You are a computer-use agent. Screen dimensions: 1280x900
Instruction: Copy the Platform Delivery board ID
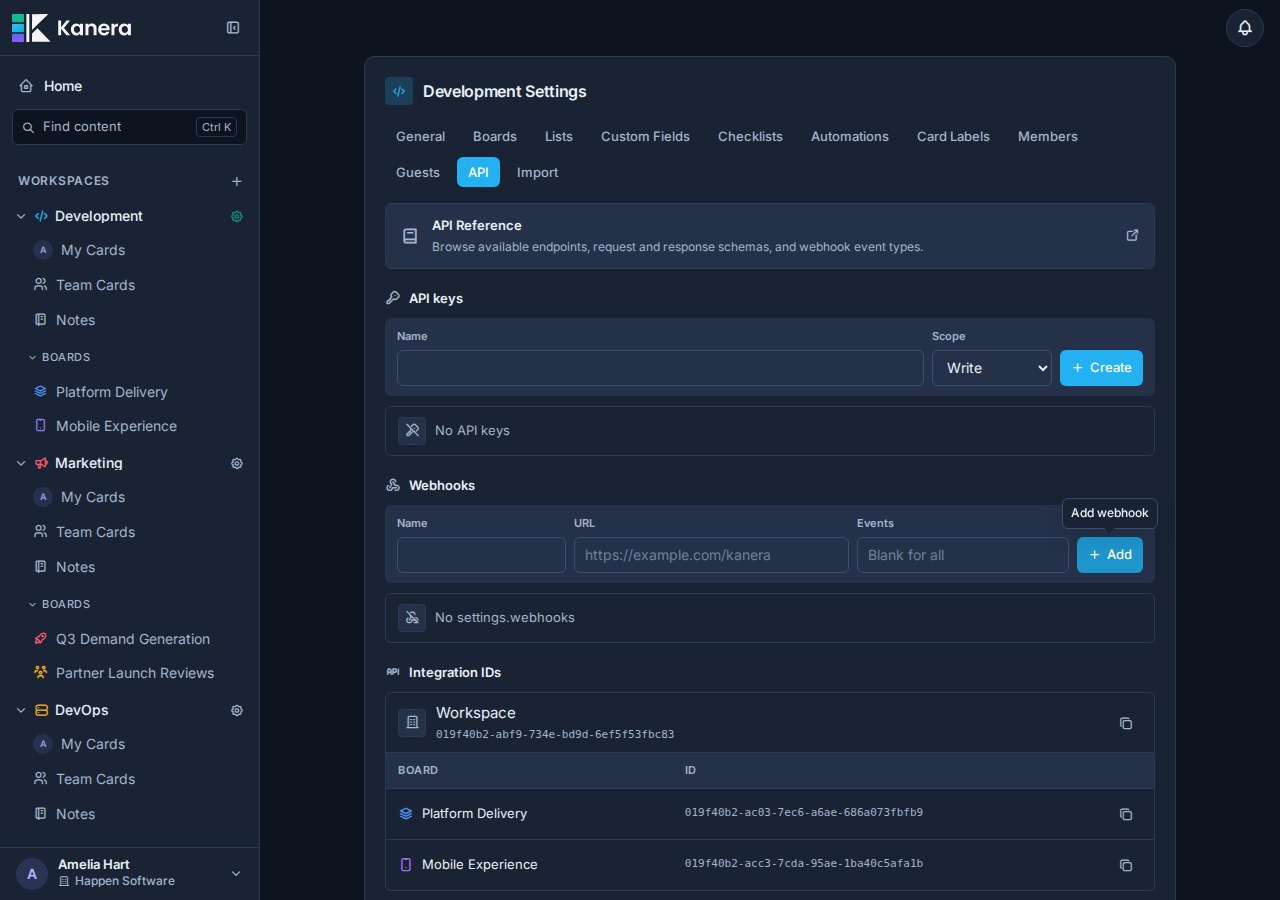[x=1126, y=814]
